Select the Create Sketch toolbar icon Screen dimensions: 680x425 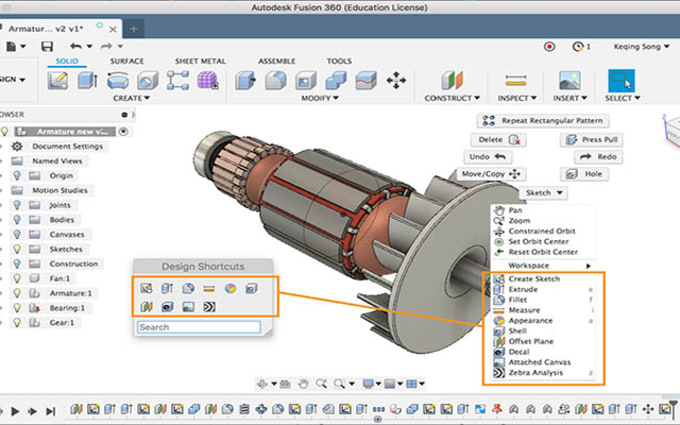click(58, 80)
